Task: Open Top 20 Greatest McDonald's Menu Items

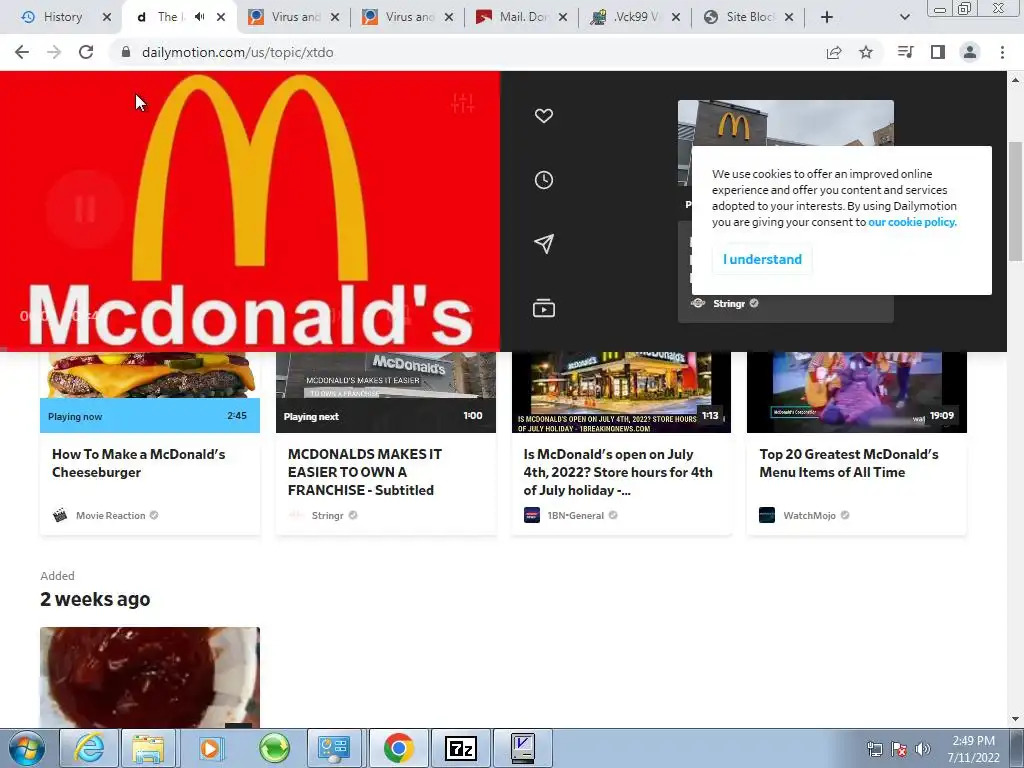Action: click(x=848, y=463)
